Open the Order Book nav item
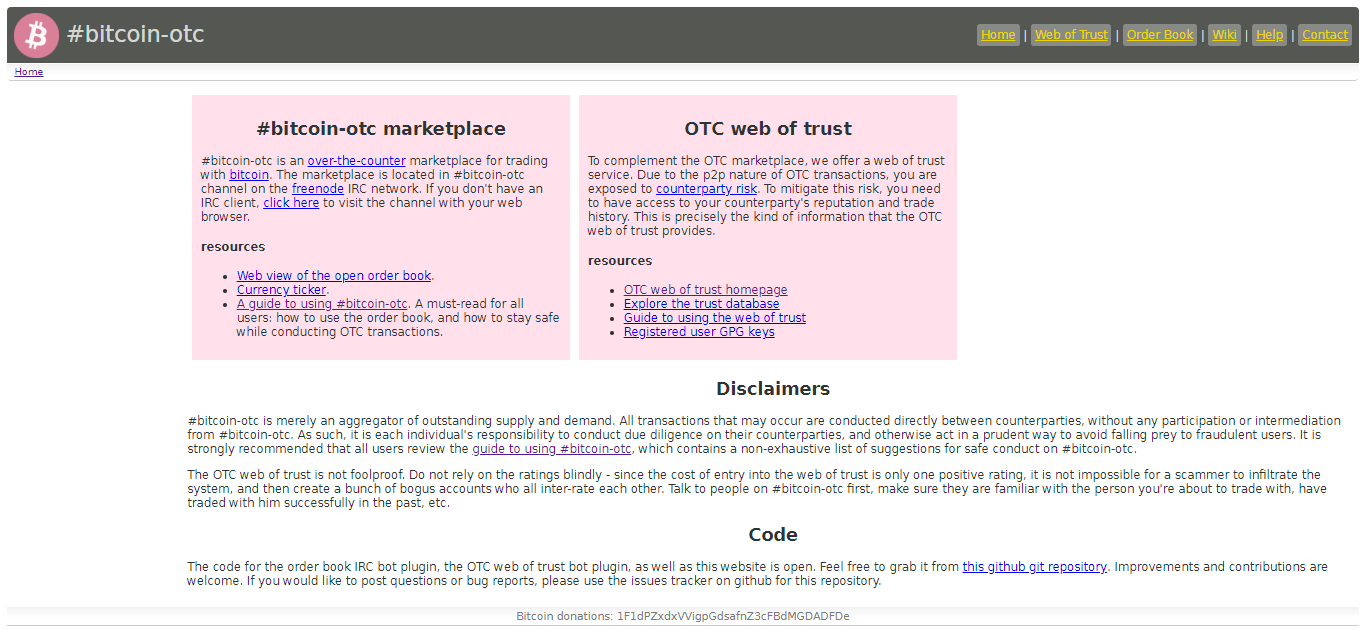 1160,35
